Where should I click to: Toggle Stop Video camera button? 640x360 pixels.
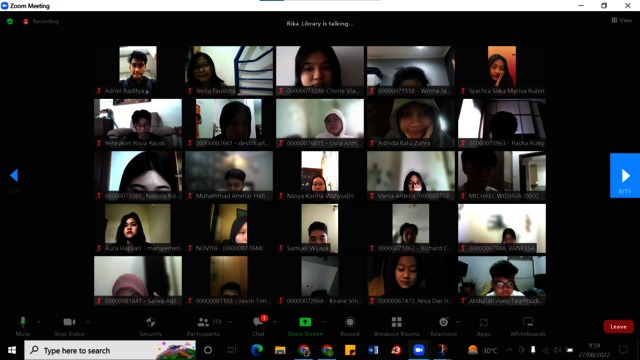(69, 326)
